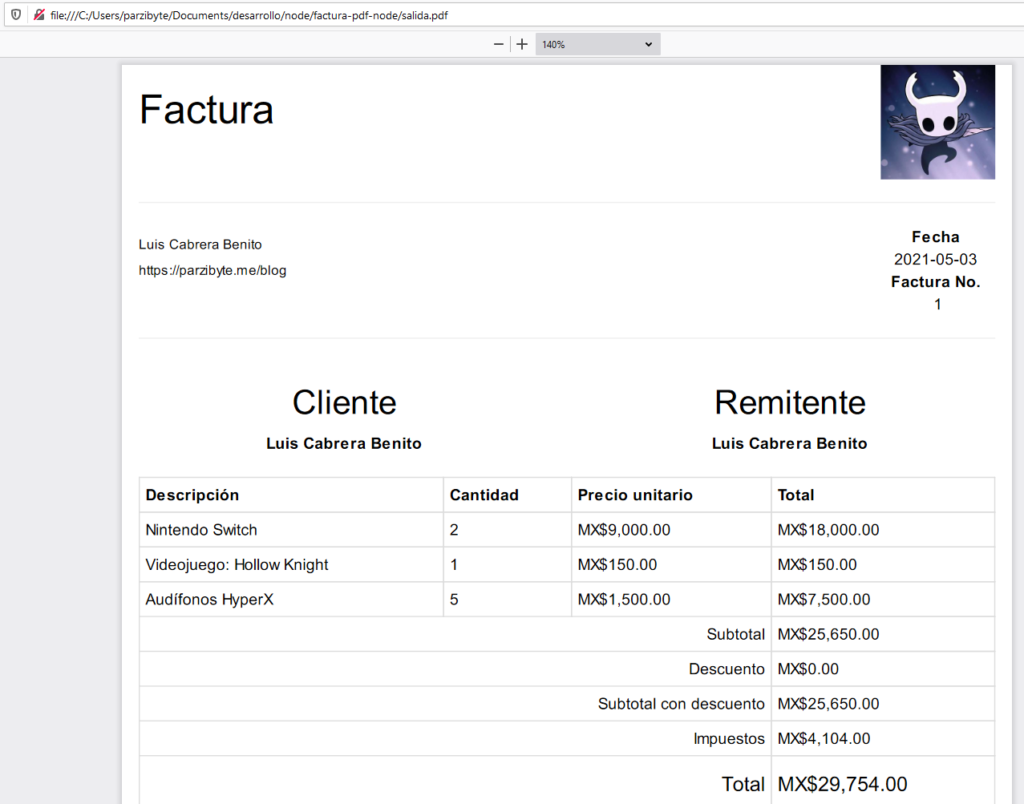Click the zoom out minus button

point(499,44)
